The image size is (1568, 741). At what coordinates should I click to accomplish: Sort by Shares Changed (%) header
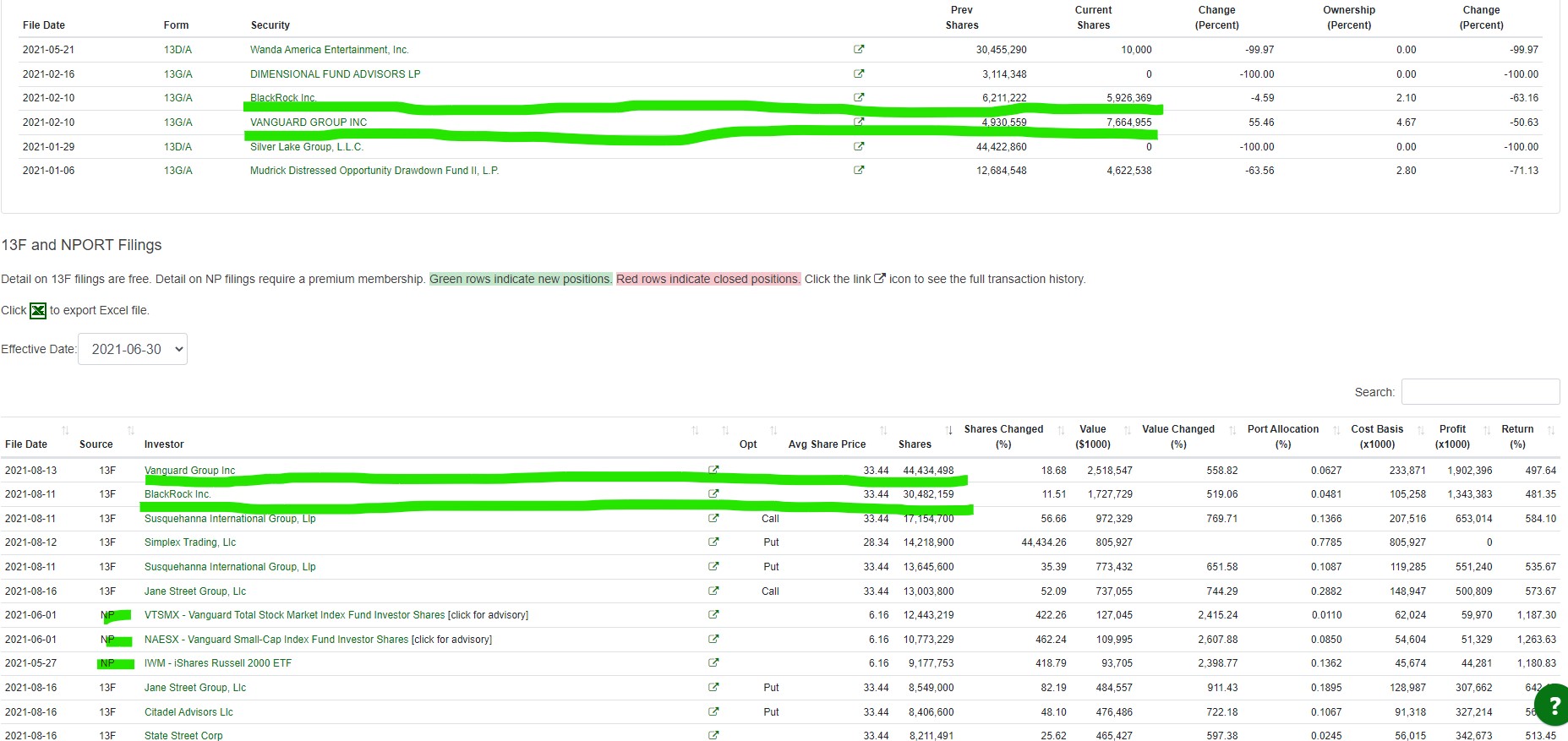coord(1003,437)
